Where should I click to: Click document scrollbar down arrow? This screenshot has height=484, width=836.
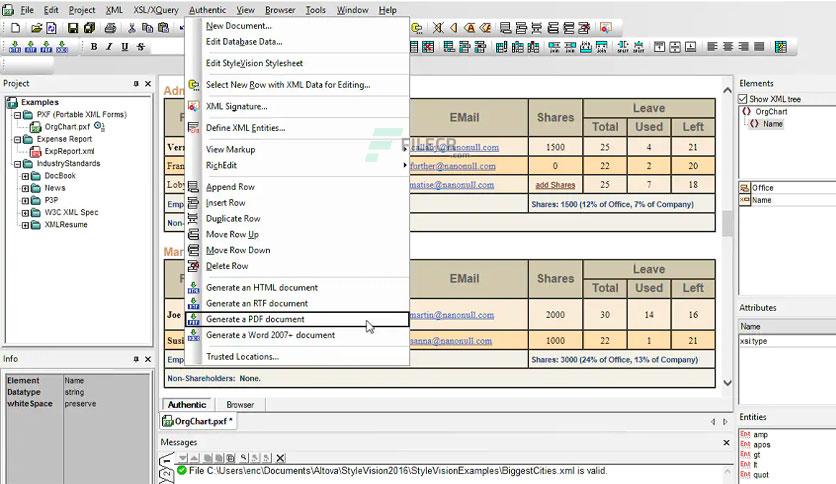(727, 383)
